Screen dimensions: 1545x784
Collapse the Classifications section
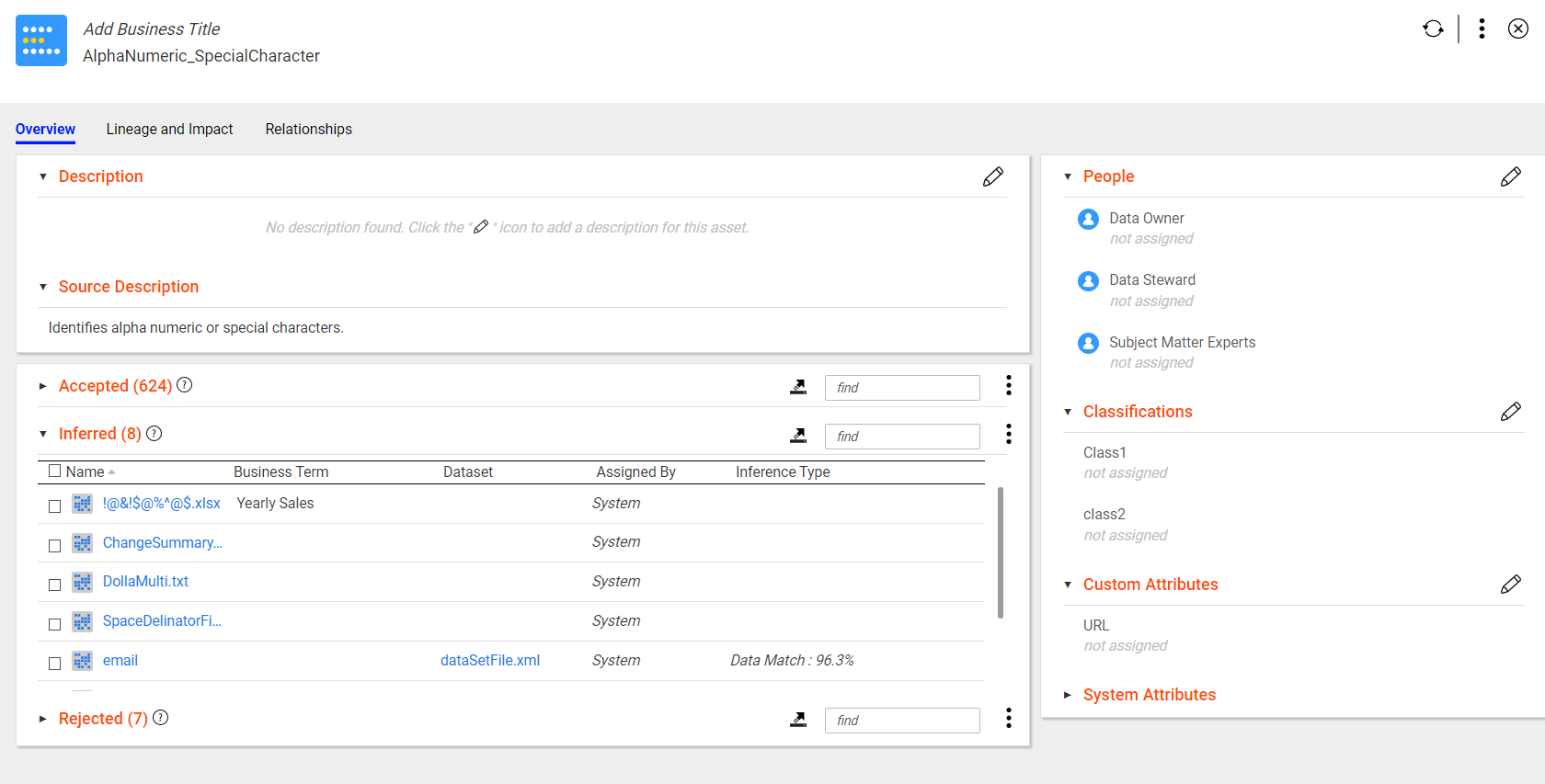coord(1068,412)
